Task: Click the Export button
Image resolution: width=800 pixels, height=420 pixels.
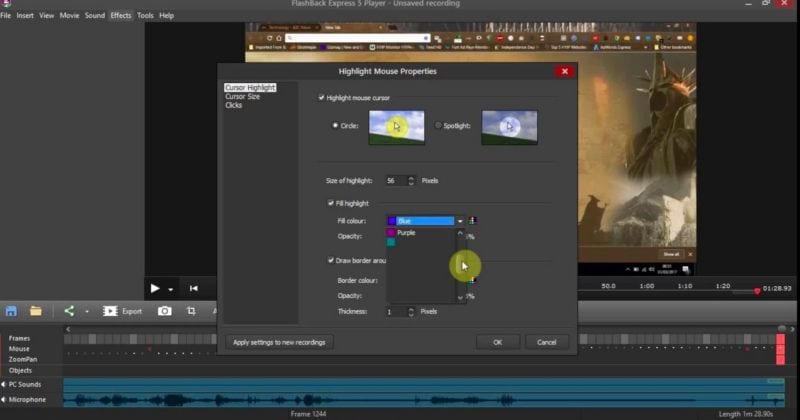Action: [122, 311]
